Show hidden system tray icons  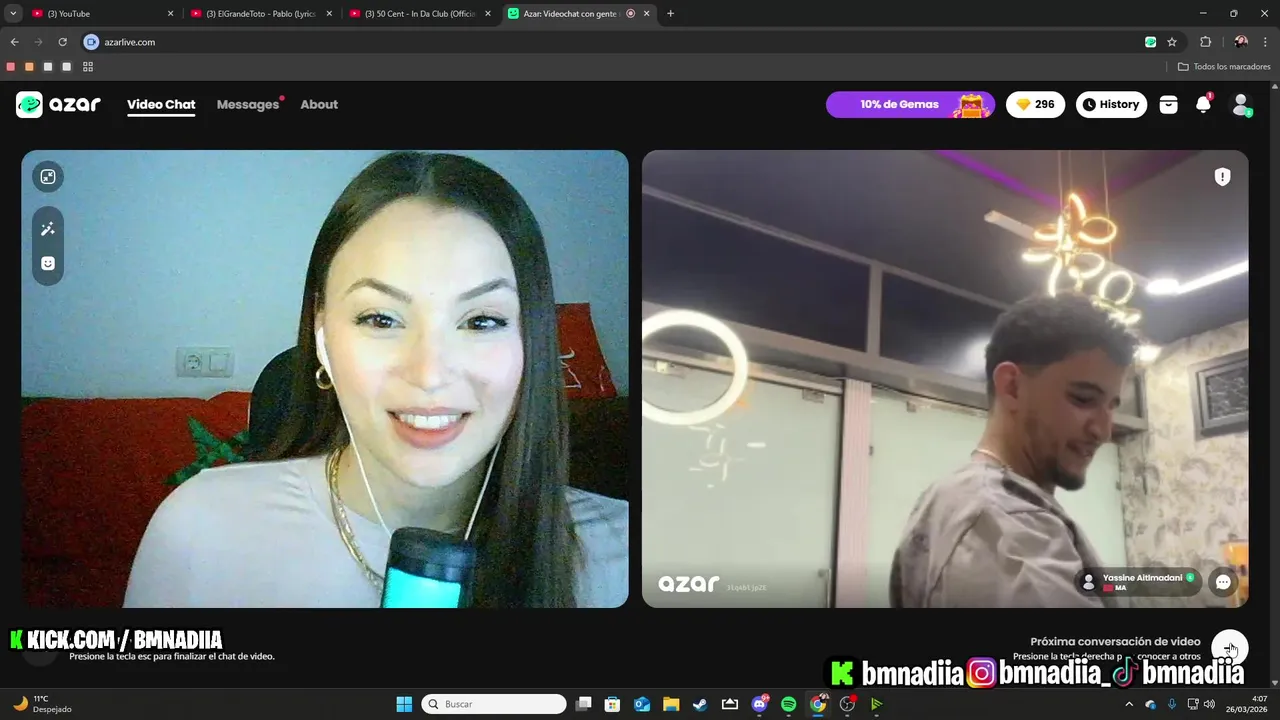pyautogui.click(x=1129, y=704)
